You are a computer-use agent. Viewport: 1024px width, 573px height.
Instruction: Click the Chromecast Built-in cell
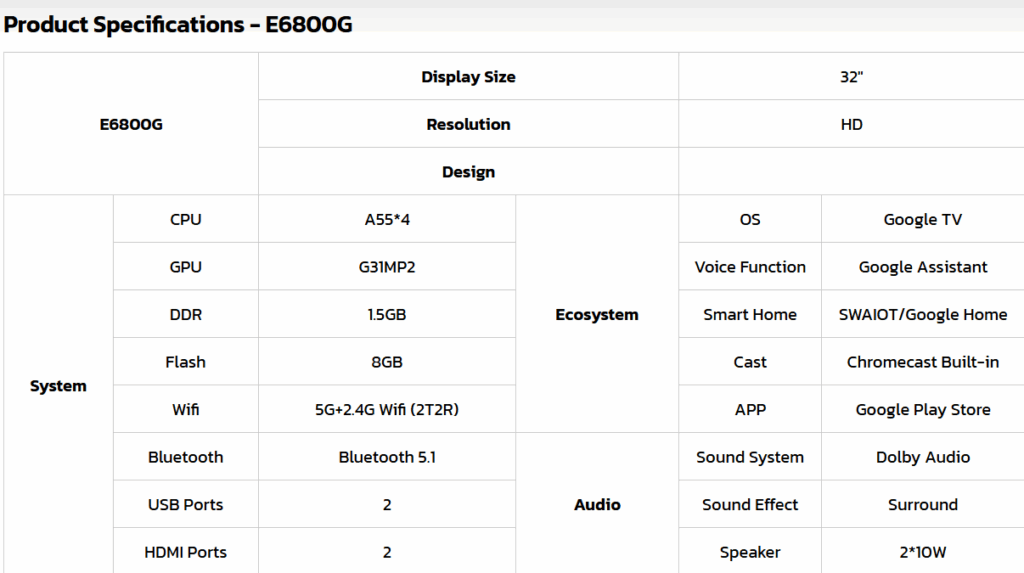click(922, 362)
